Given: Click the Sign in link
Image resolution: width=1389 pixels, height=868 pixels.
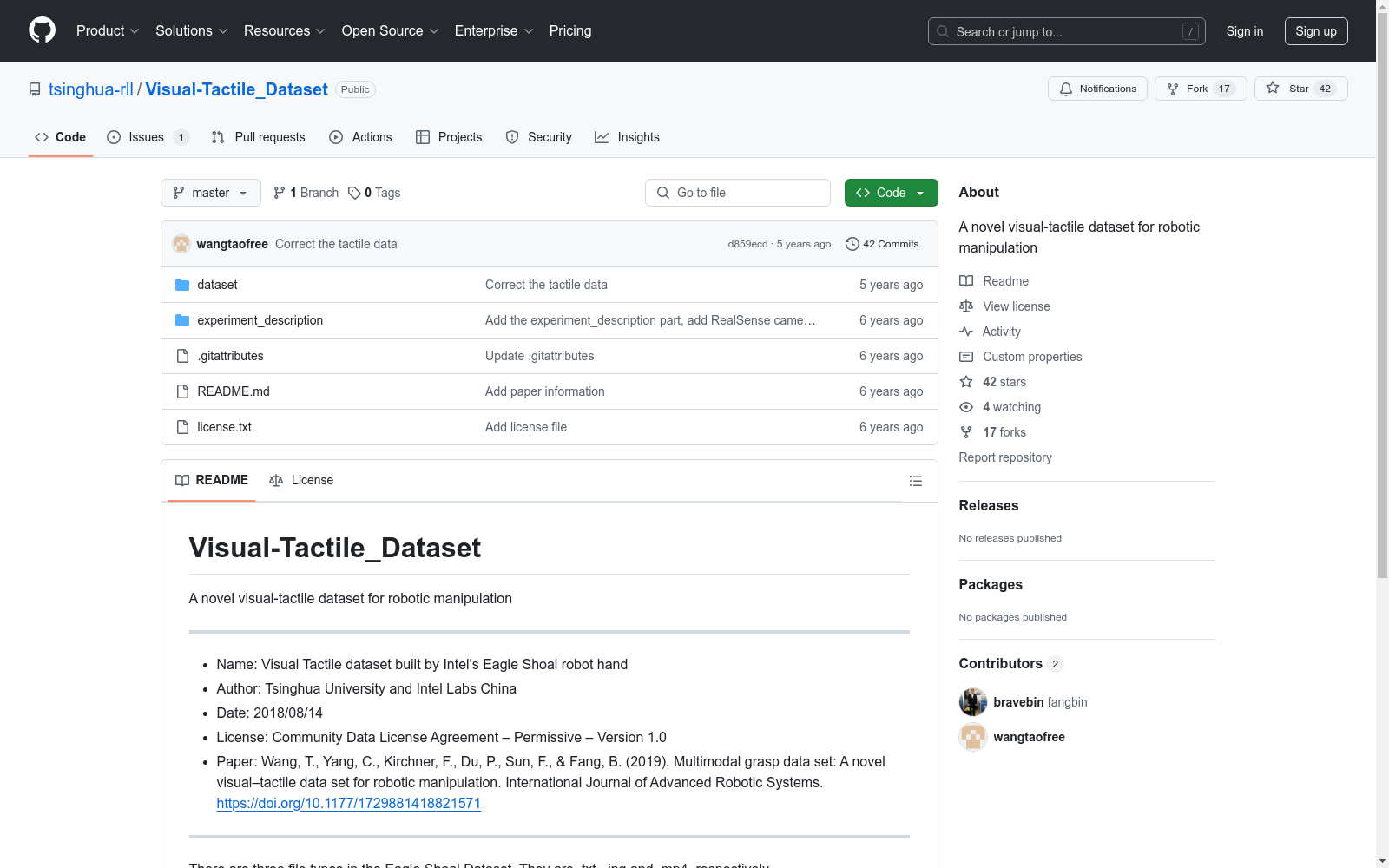Looking at the screenshot, I should click(1245, 31).
